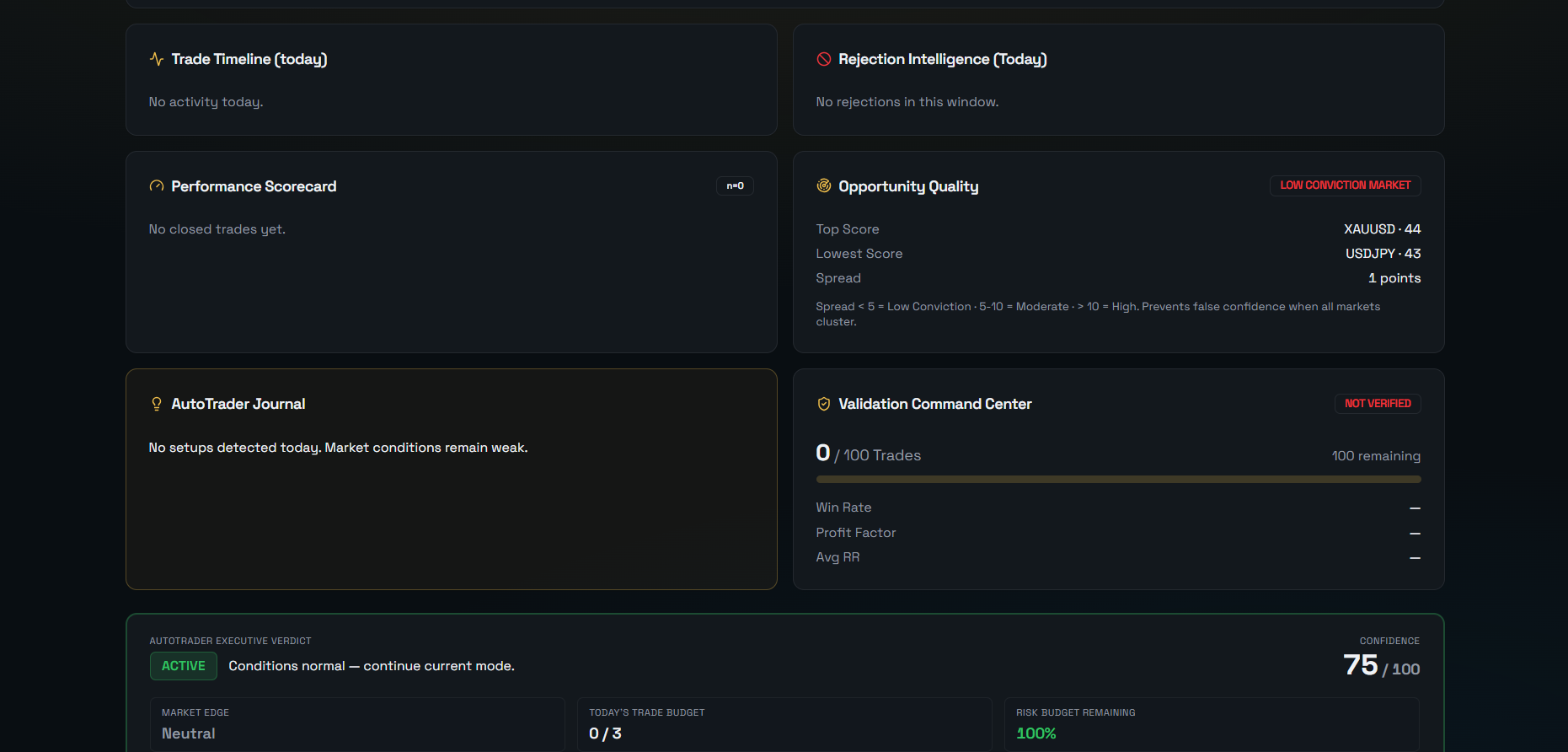Open the AutoTrader Journal heading
This screenshot has height=752, width=1568.
(x=238, y=404)
